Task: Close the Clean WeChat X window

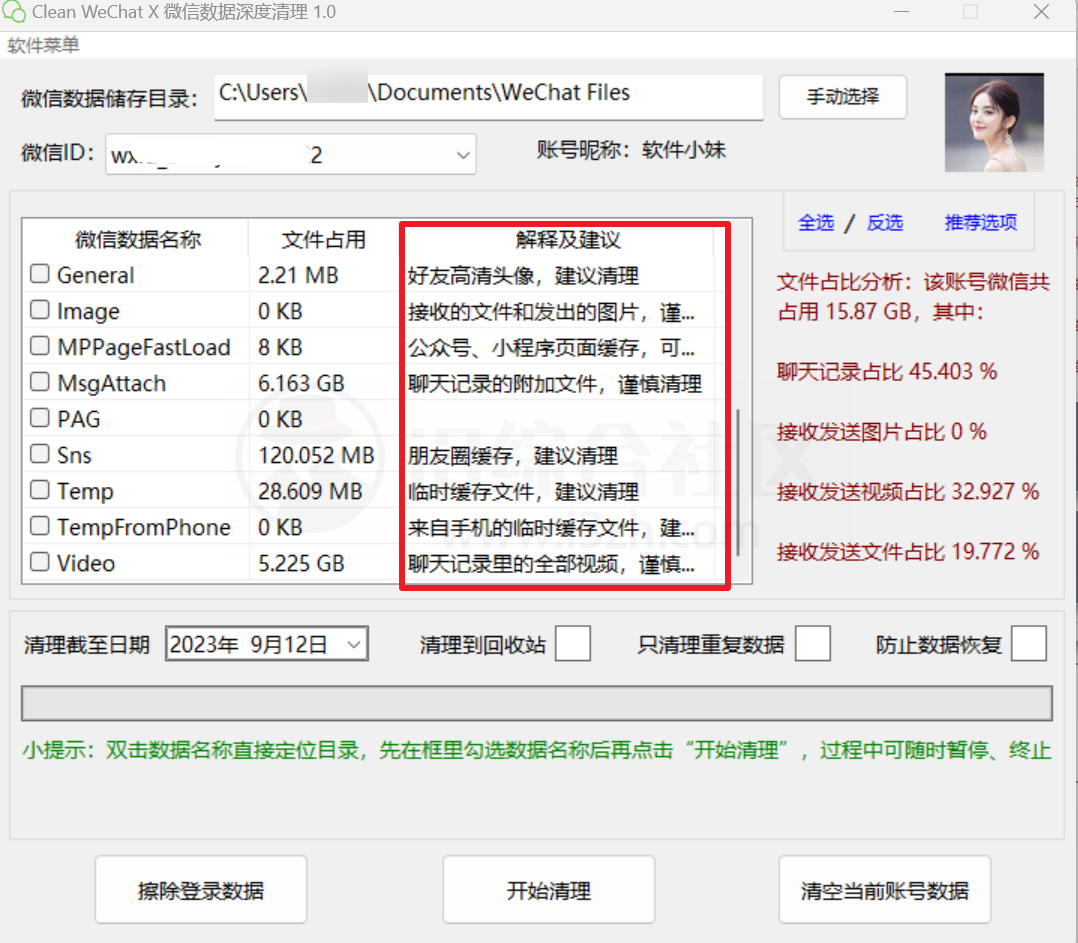Action: 1041,12
